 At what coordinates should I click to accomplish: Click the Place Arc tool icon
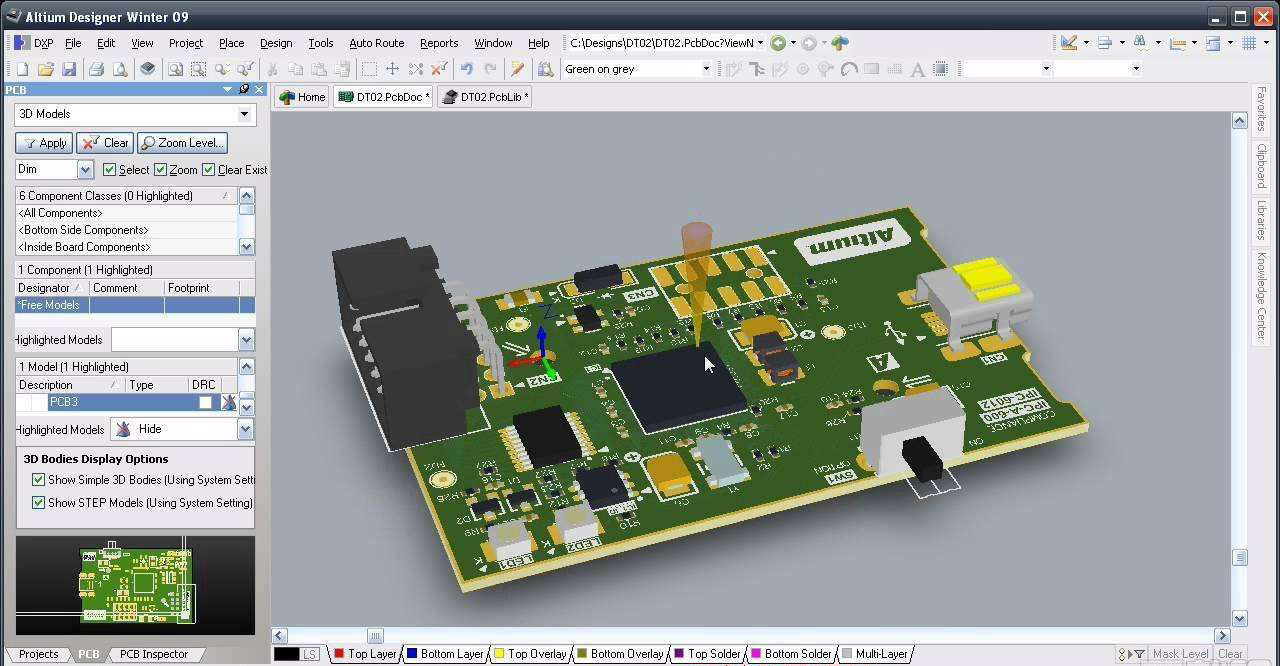(849, 69)
